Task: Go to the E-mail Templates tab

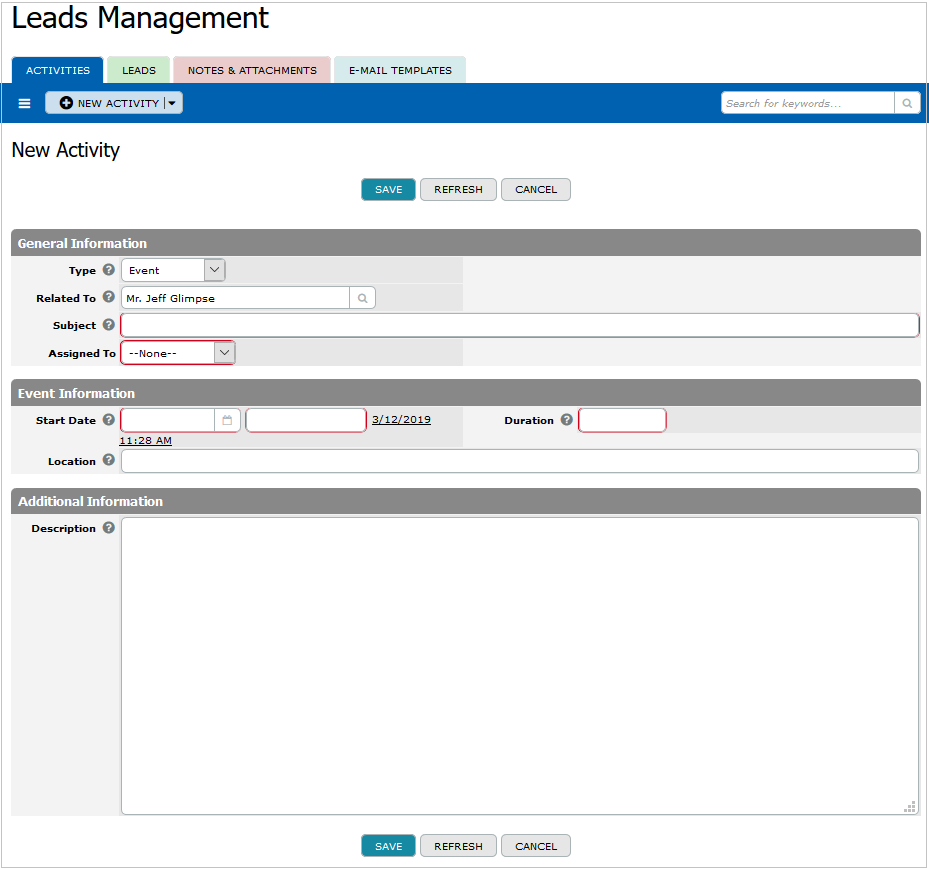Action: point(400,70)
